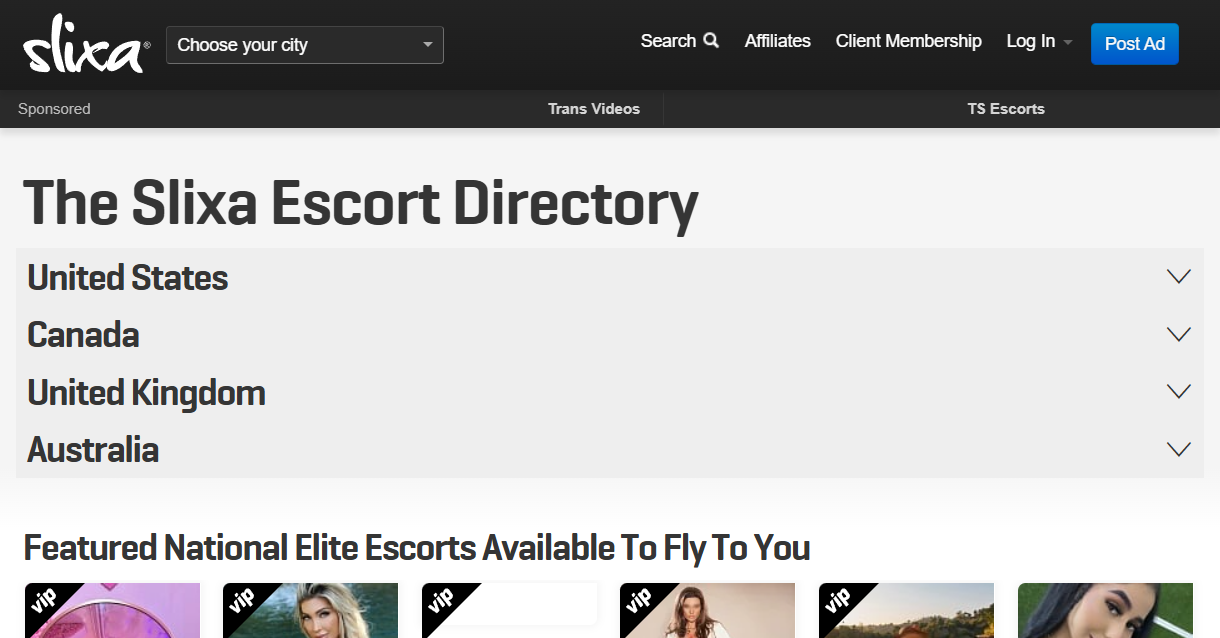Viewport: 1220px width, 638px height.
Task: Expand the United Kingdom chevron
Action: click(1179, 391)
